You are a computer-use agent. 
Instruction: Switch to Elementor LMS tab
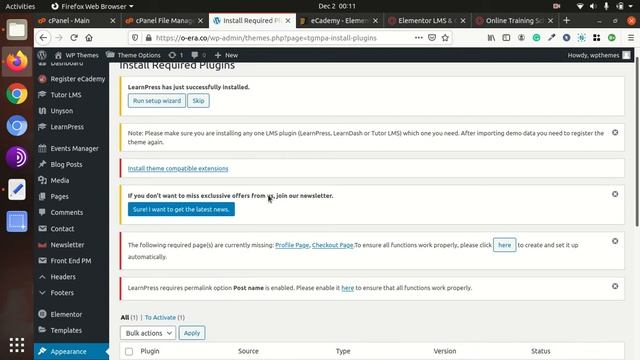point(427,20)
